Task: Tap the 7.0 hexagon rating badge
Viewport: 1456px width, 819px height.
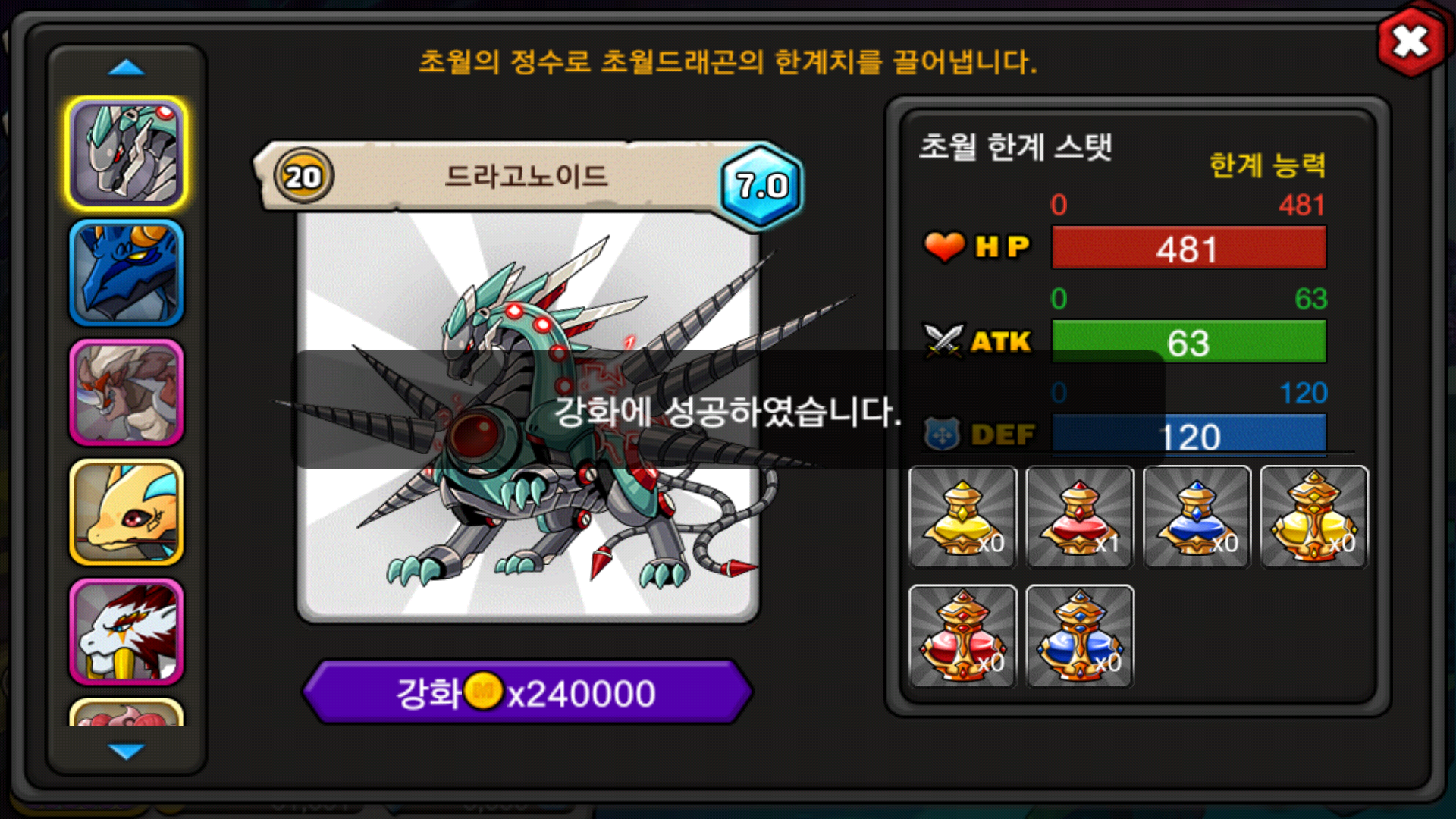Action: (x=761, y=186)
